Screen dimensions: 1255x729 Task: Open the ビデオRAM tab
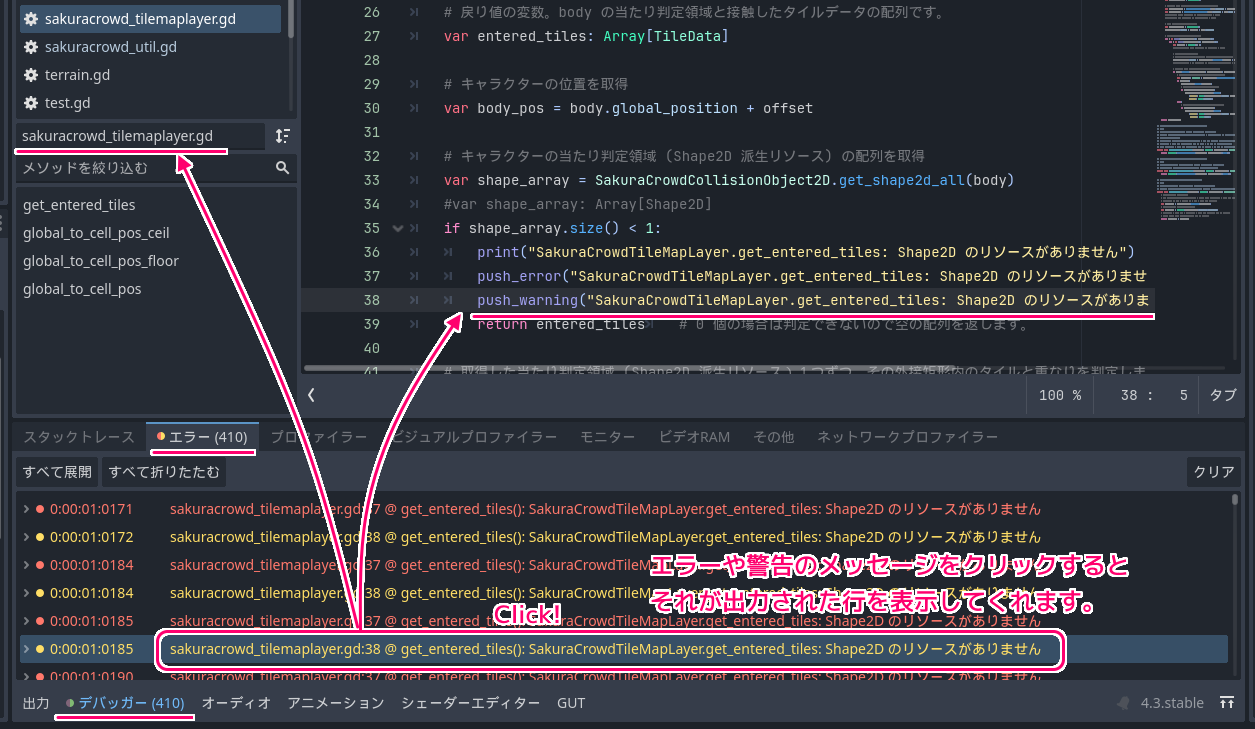coord(694,437)
